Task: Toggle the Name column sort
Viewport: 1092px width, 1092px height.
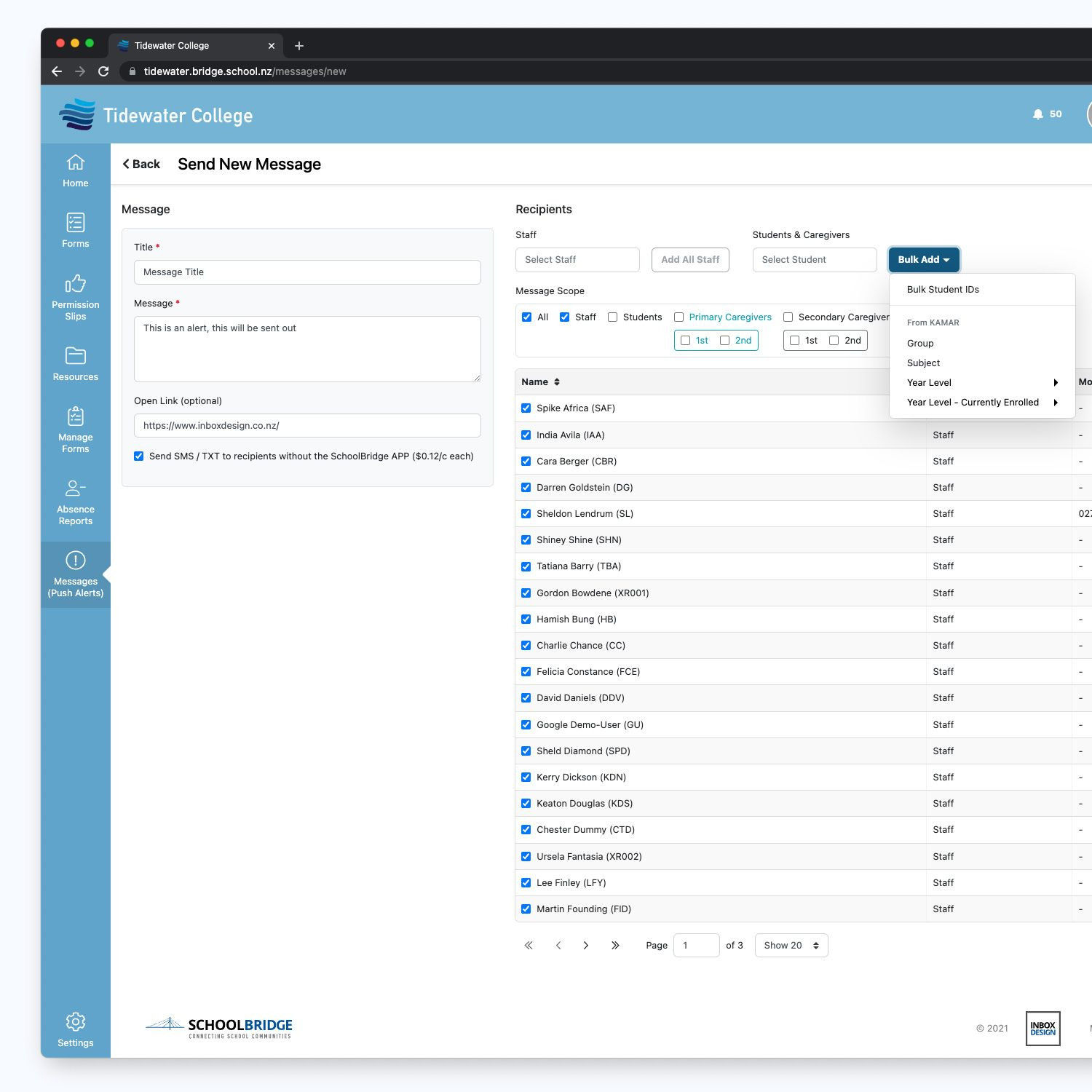Action: coord(540,381)
